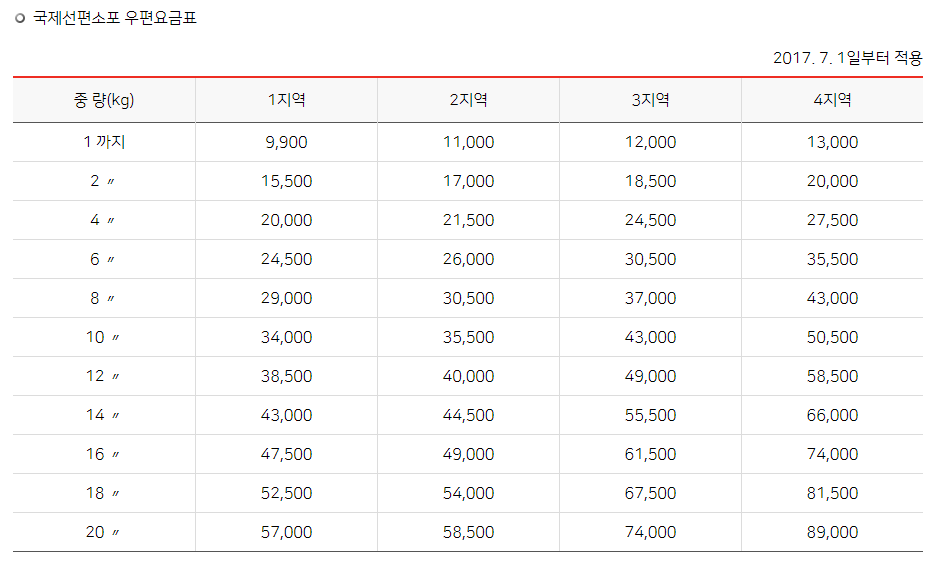The image size is (940, 565).
Task: Click the 1지역 column header
Action: click(287, 100)
